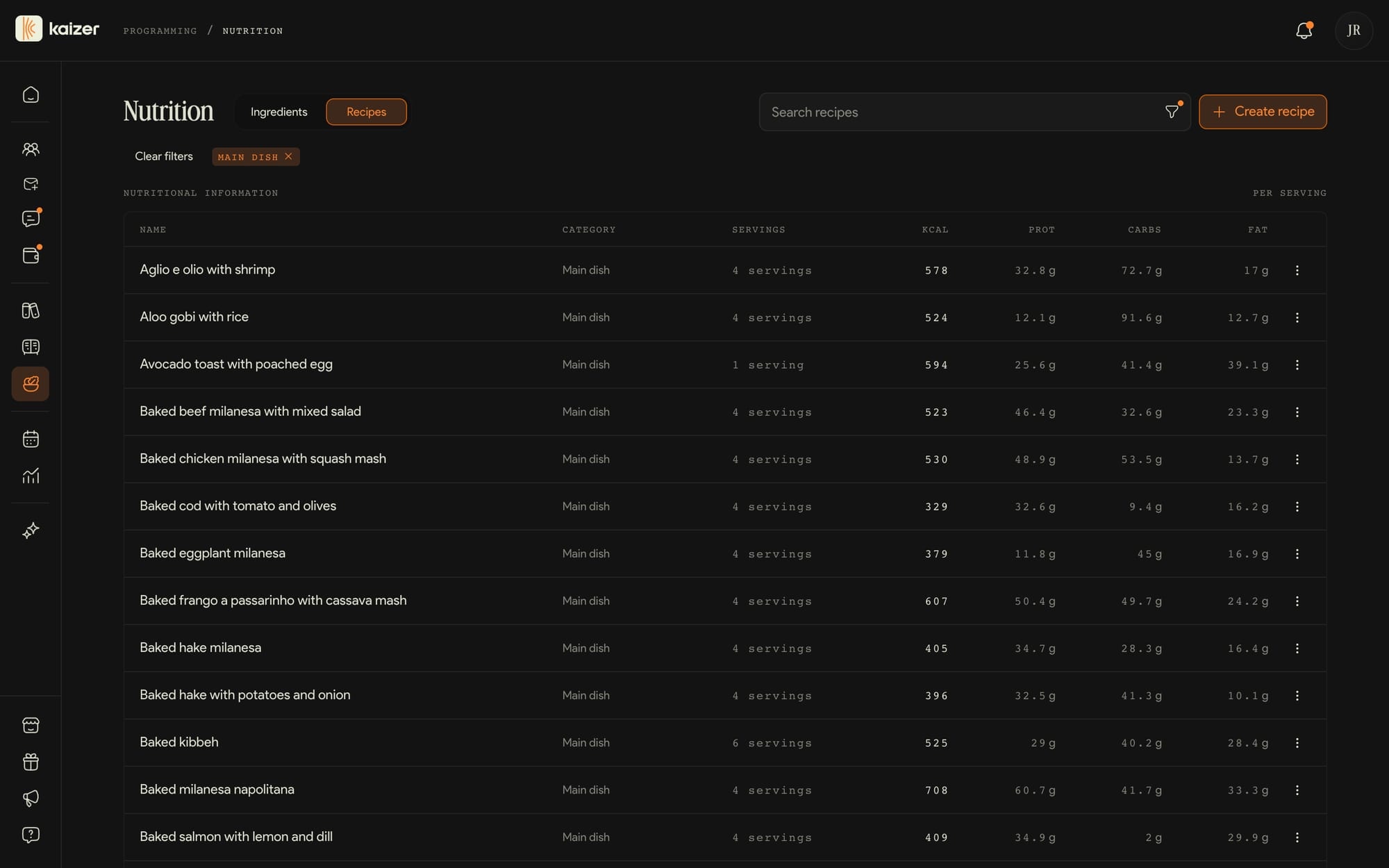
Task: Open the notifications bell
Action: tap(1304, 31)
